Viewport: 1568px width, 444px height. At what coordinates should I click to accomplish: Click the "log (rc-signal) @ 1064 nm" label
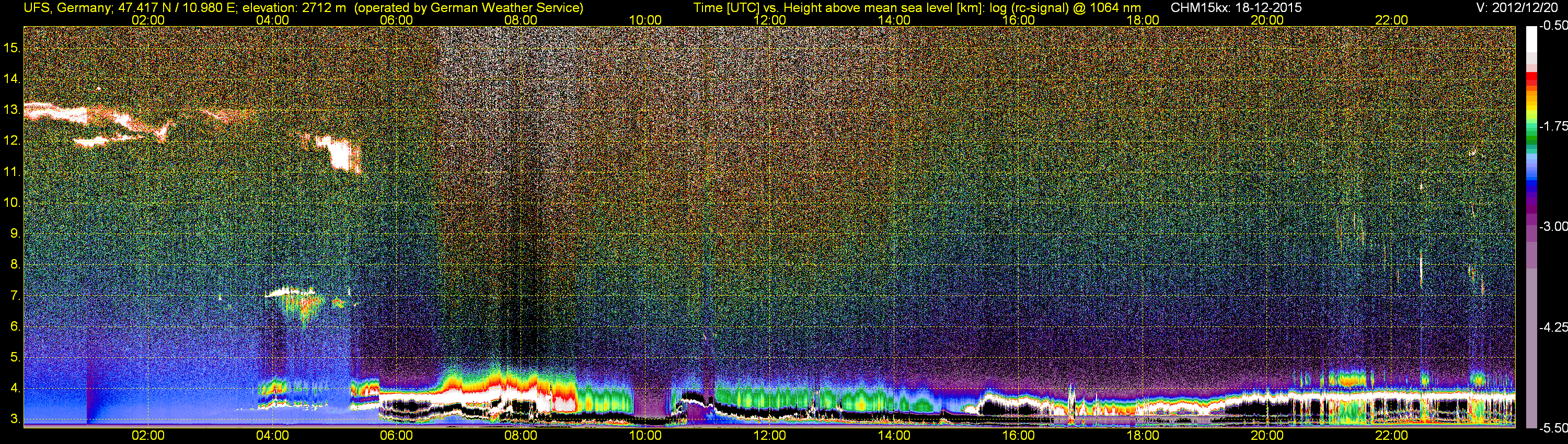coord(1065,8)
